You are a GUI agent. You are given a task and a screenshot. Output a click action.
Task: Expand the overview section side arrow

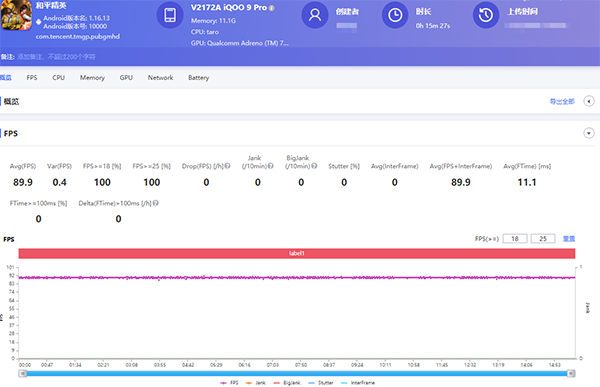coord(589,101)
